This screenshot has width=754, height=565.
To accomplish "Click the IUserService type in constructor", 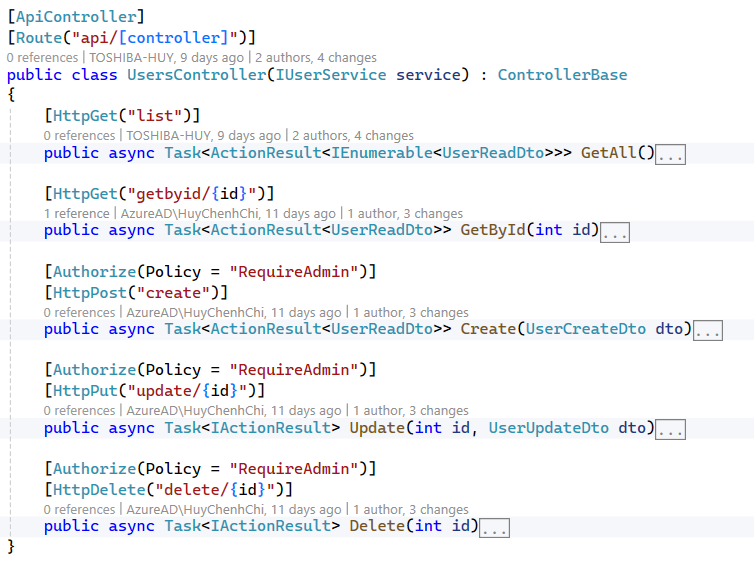I will (x=329, y=75).
